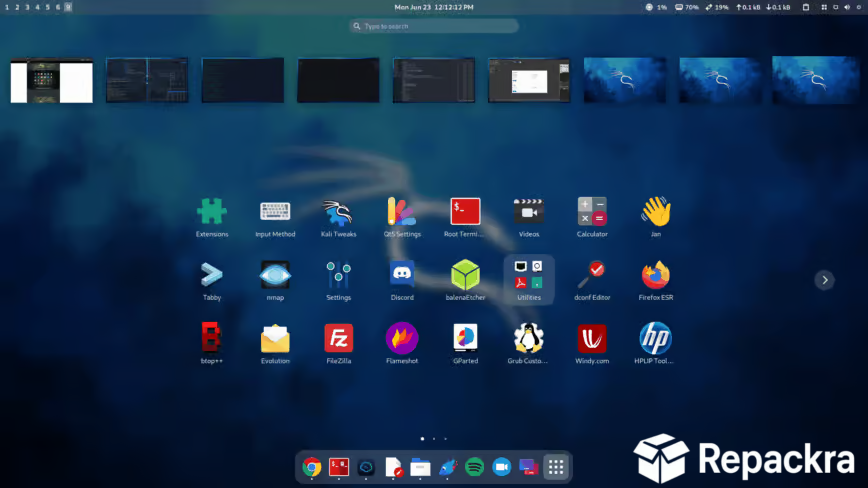This screenshot has height=488, width=868.
Task: Launch Spotify from the dock
Action: click(x=474, y=467)
